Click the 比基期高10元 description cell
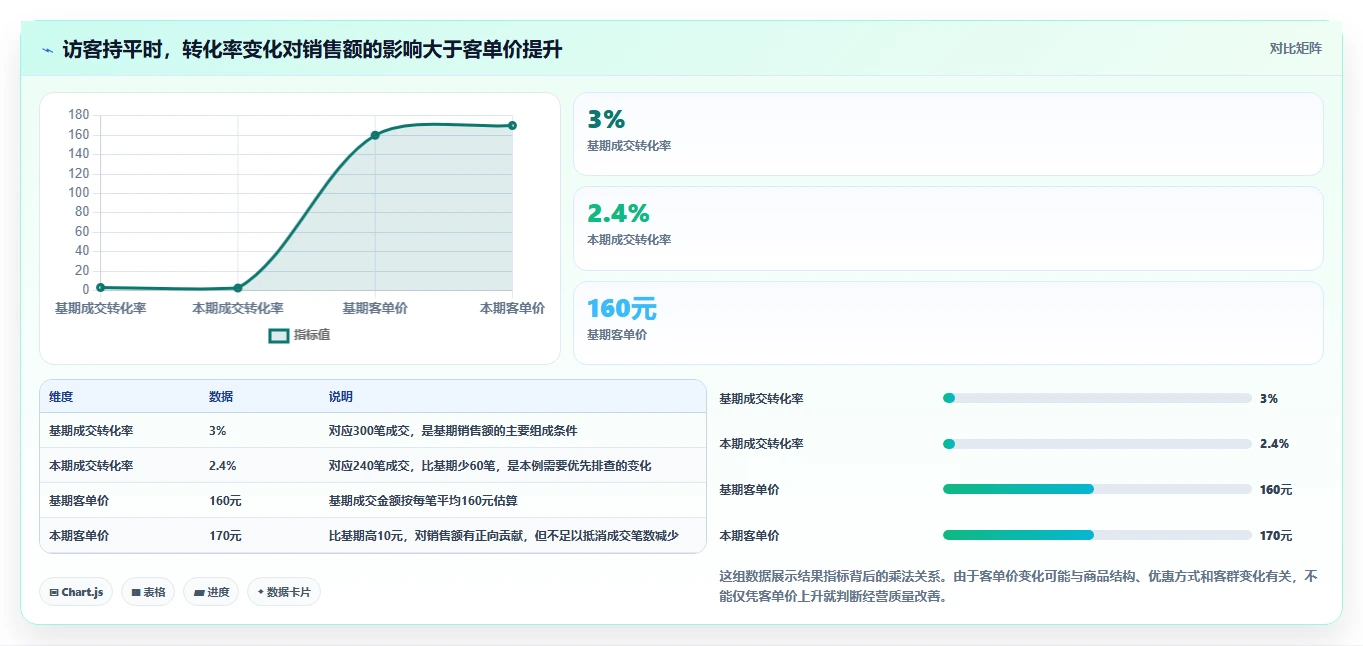The height and width of the screenshot is (646, 1363). [x=504, y=536]
